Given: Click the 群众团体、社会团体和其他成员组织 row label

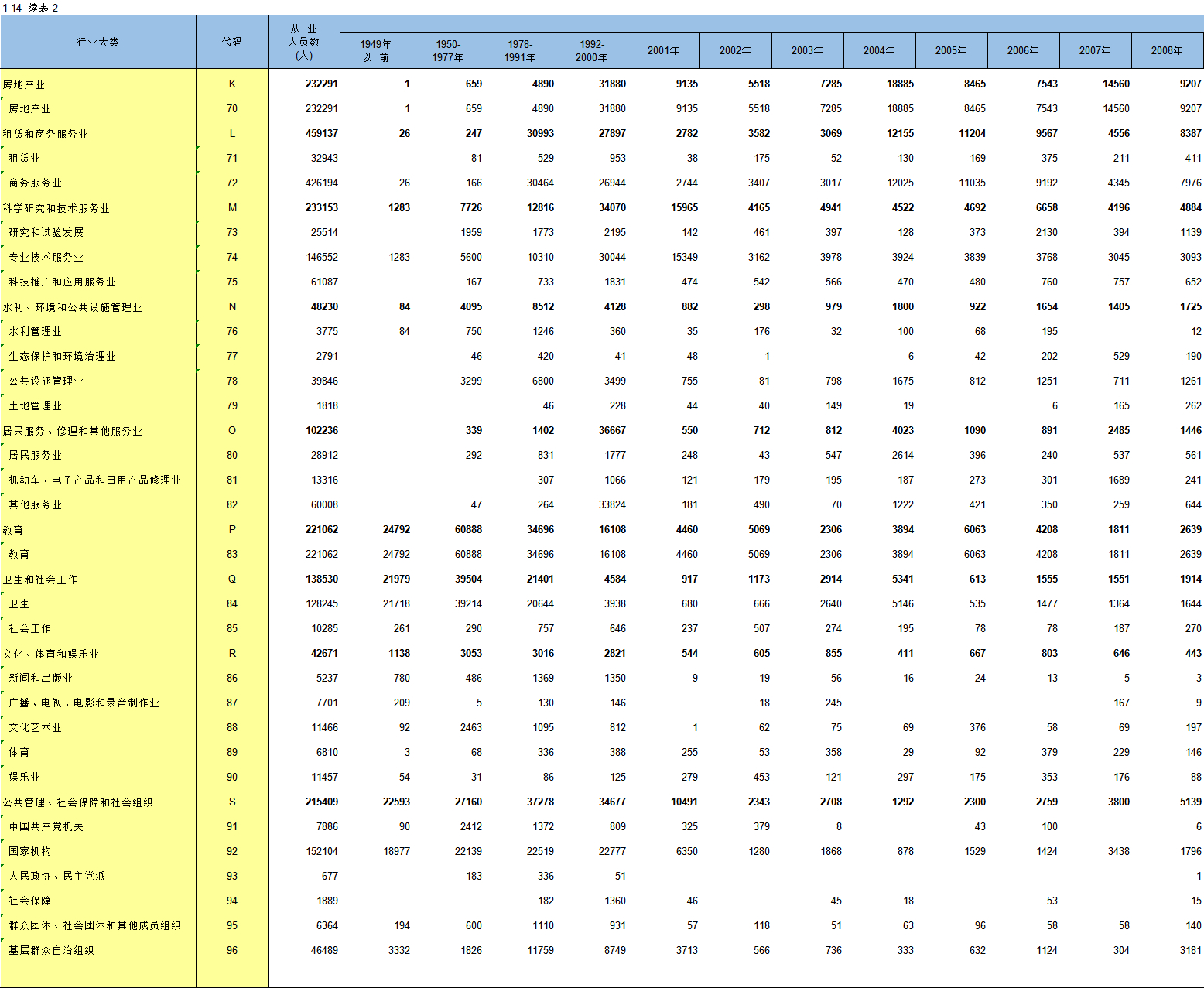Looking at the screenshot, I should (x=95, y=926).
